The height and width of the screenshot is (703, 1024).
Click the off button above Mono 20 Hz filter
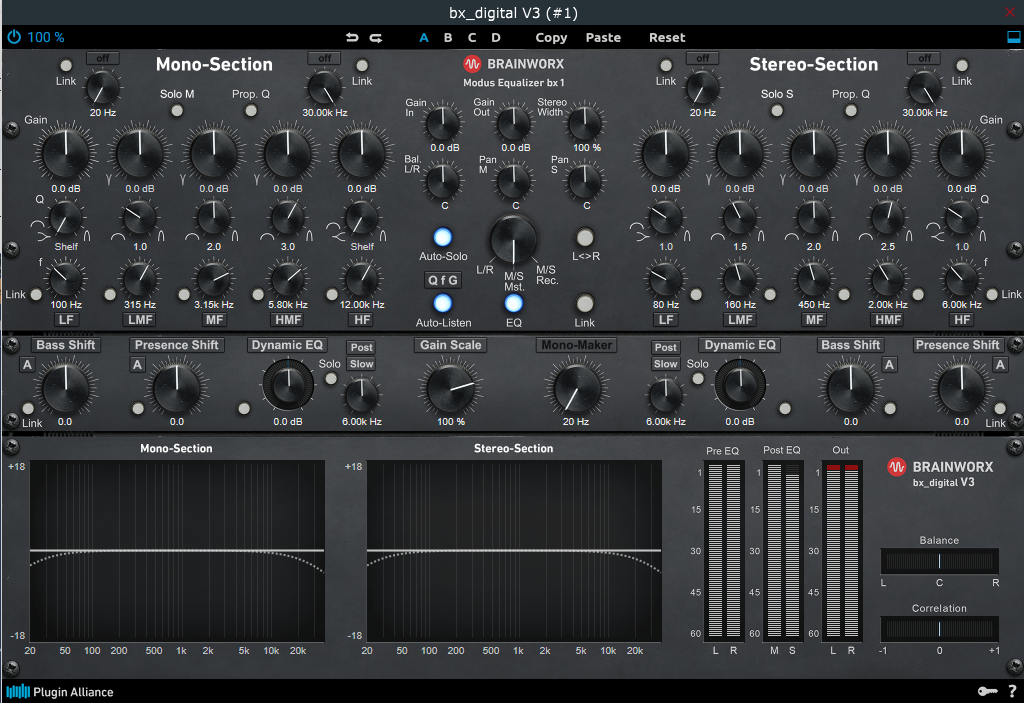(x=103, y=58)
